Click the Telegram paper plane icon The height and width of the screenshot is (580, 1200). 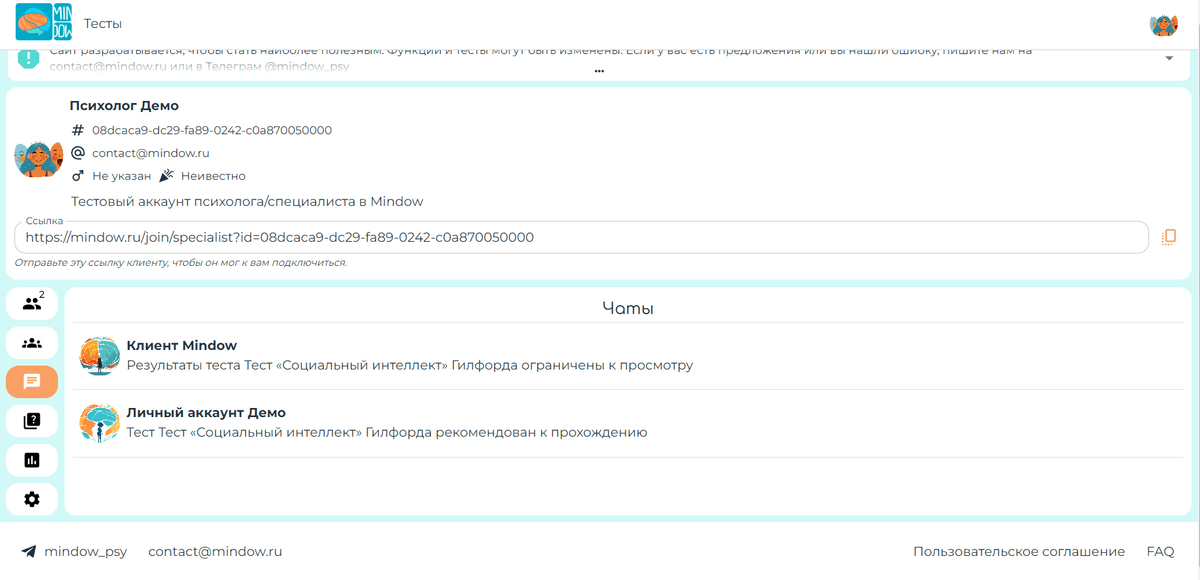pos(29,551)
